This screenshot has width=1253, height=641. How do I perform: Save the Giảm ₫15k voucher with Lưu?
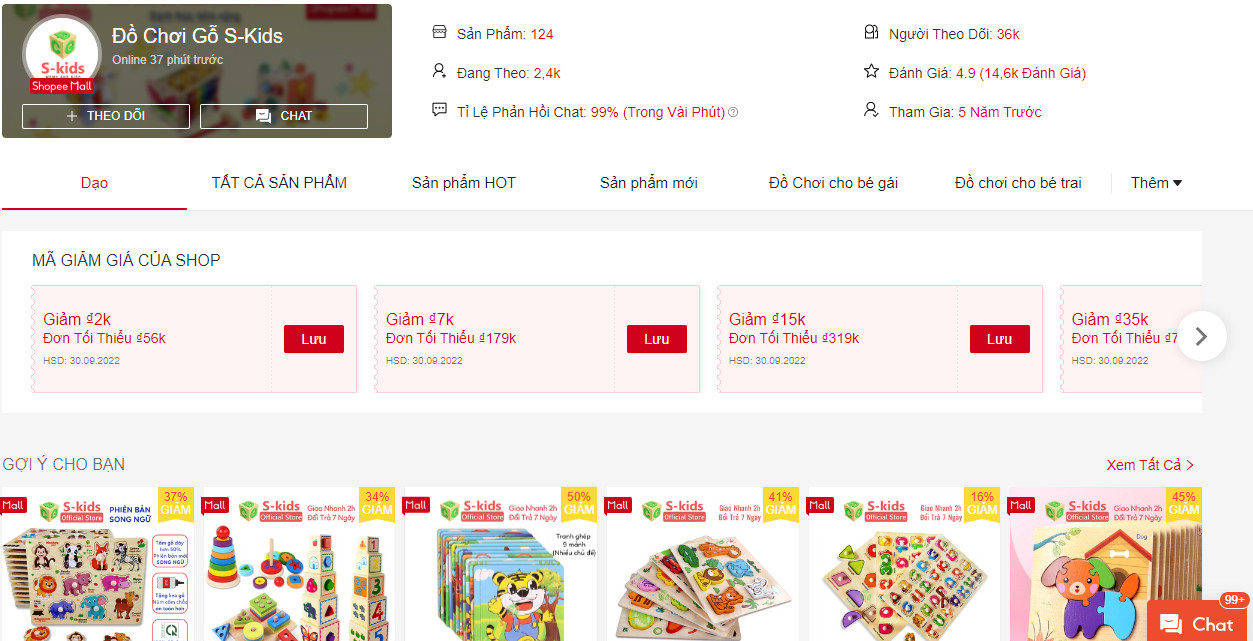click(1000, 339)
